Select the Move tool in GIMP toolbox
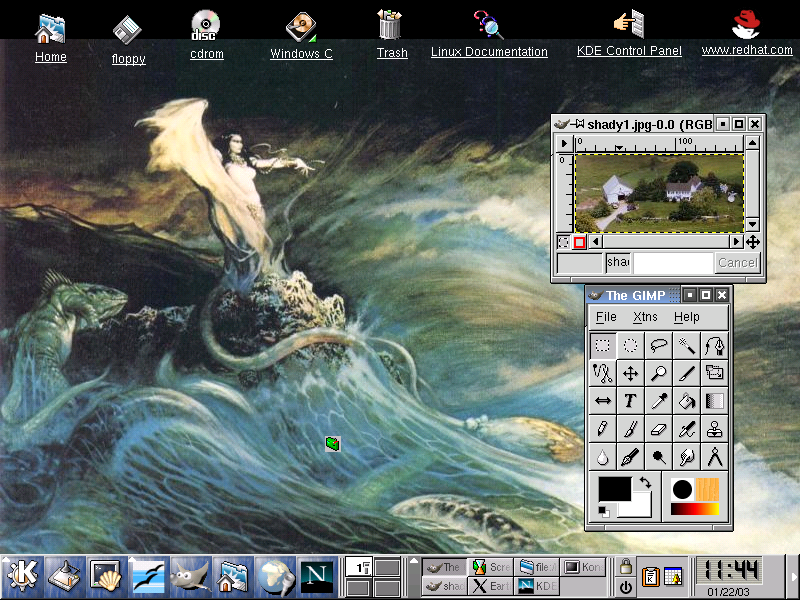 [631, 373]
